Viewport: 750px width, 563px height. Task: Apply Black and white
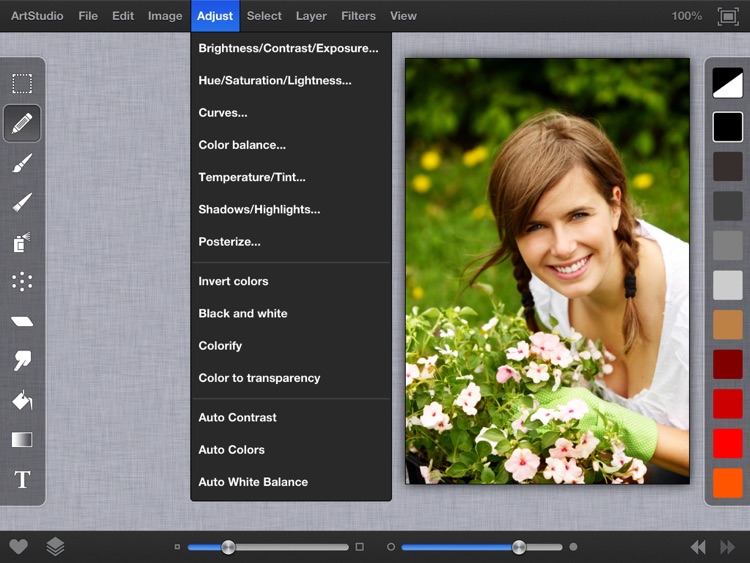point(291,313)
